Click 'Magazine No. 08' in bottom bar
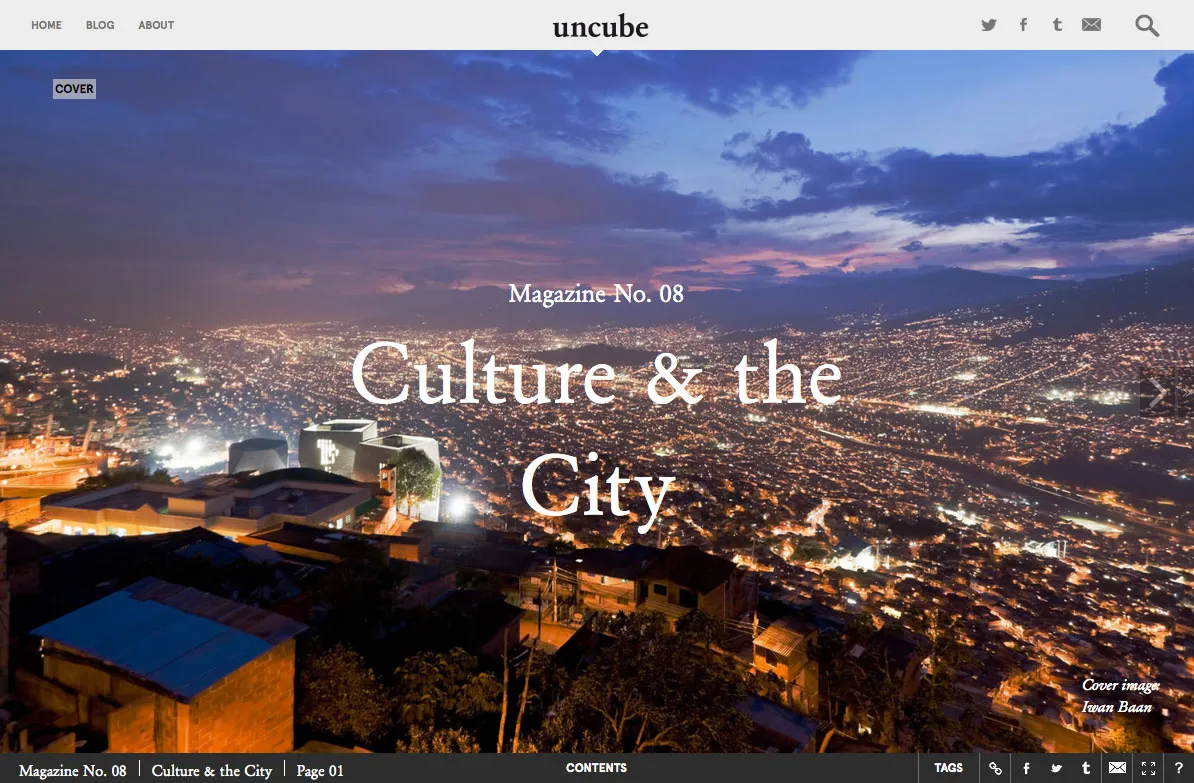This screenshot has width=1194, height=783. [x=72, y=771]
